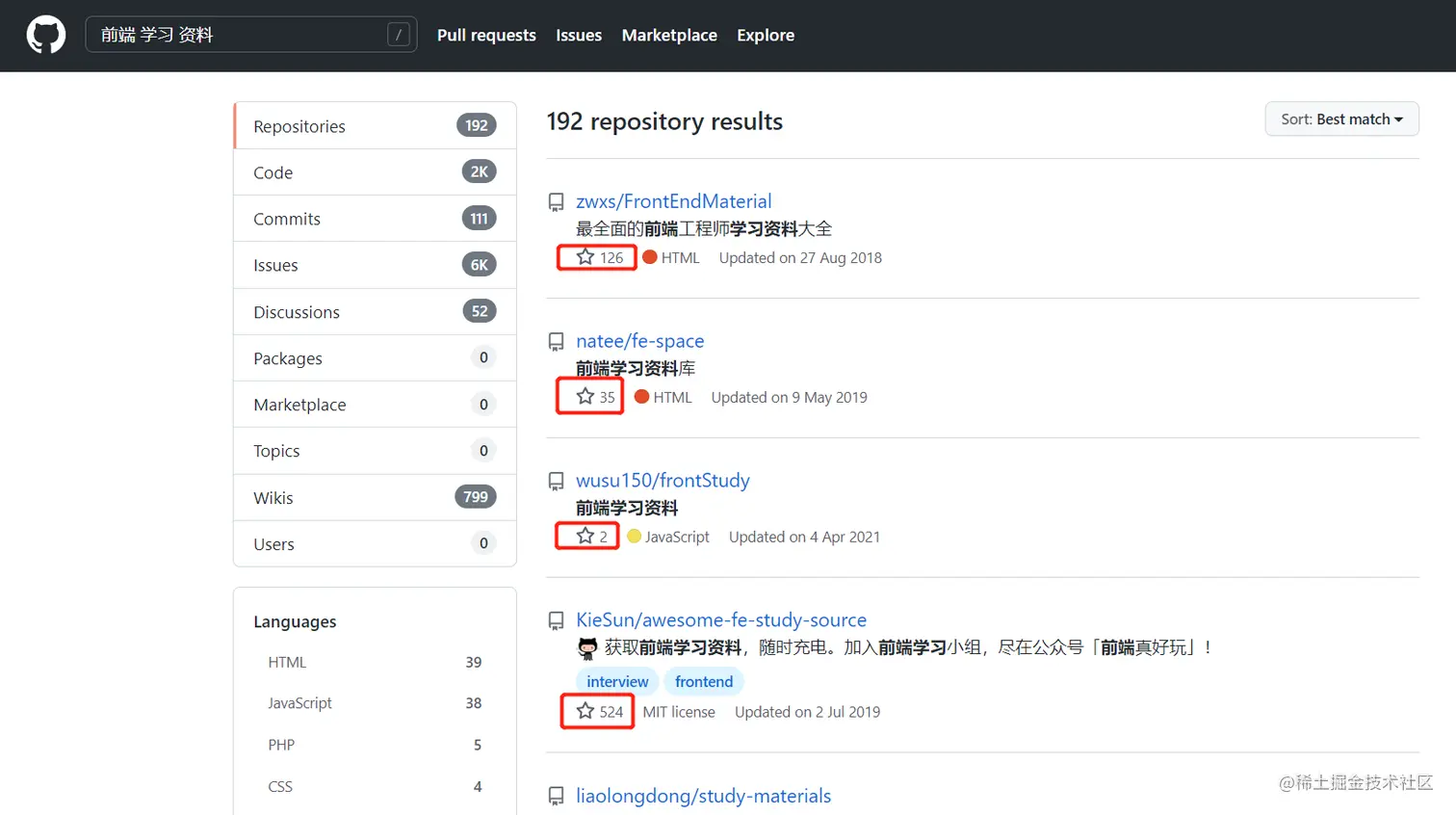Open Explore in the top navigation
The image size is (1456, 815).
pyautogui.click(x=766, y=35)
